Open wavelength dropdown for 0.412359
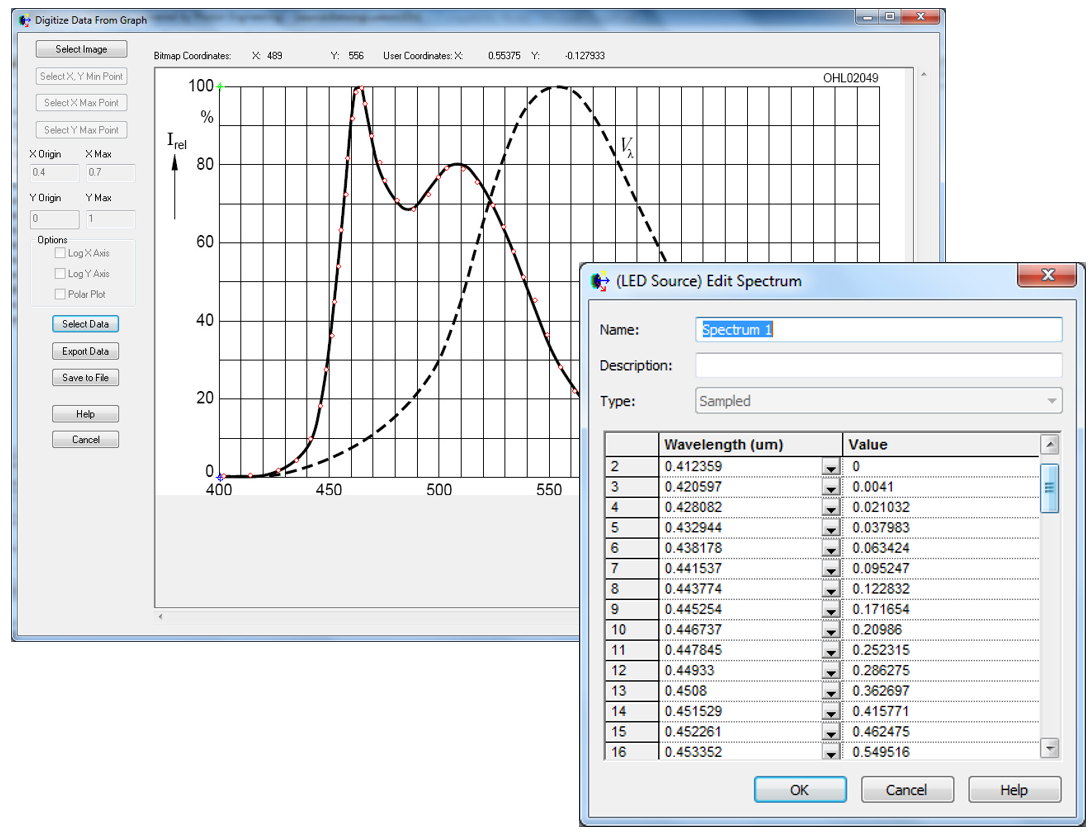 point(830,467)
